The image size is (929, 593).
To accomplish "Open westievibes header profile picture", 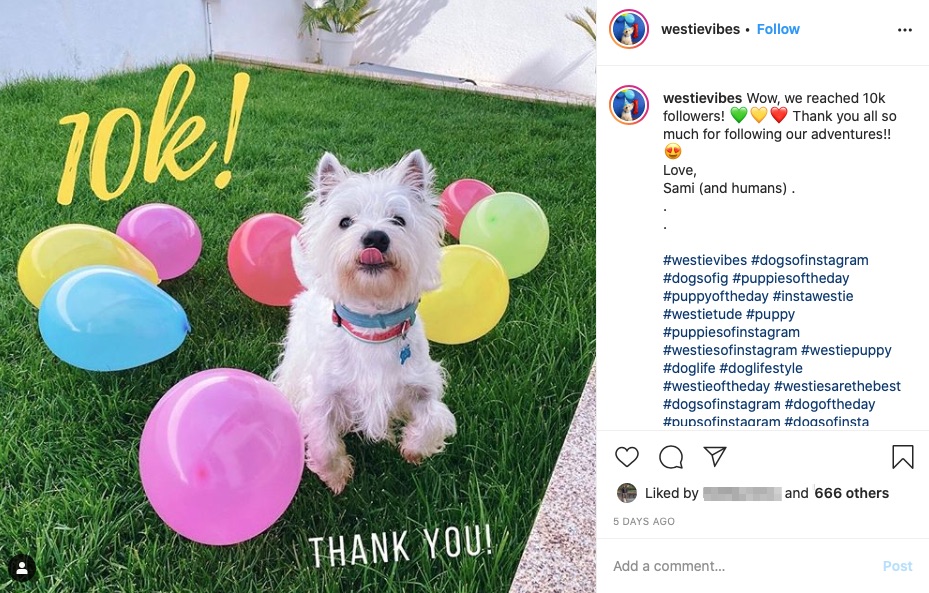I will [x=629, y=29].
